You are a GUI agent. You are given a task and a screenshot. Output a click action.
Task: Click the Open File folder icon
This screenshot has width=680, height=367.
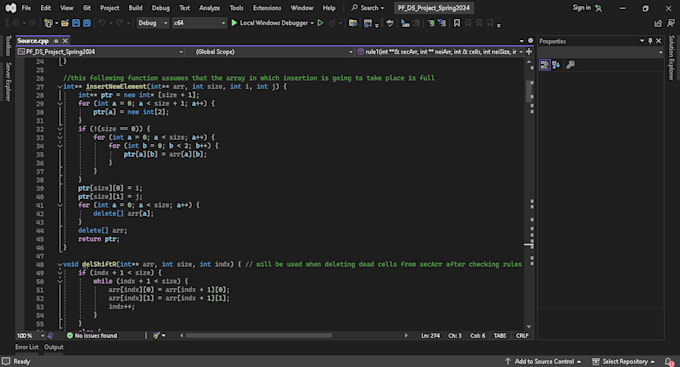[65, 23]
